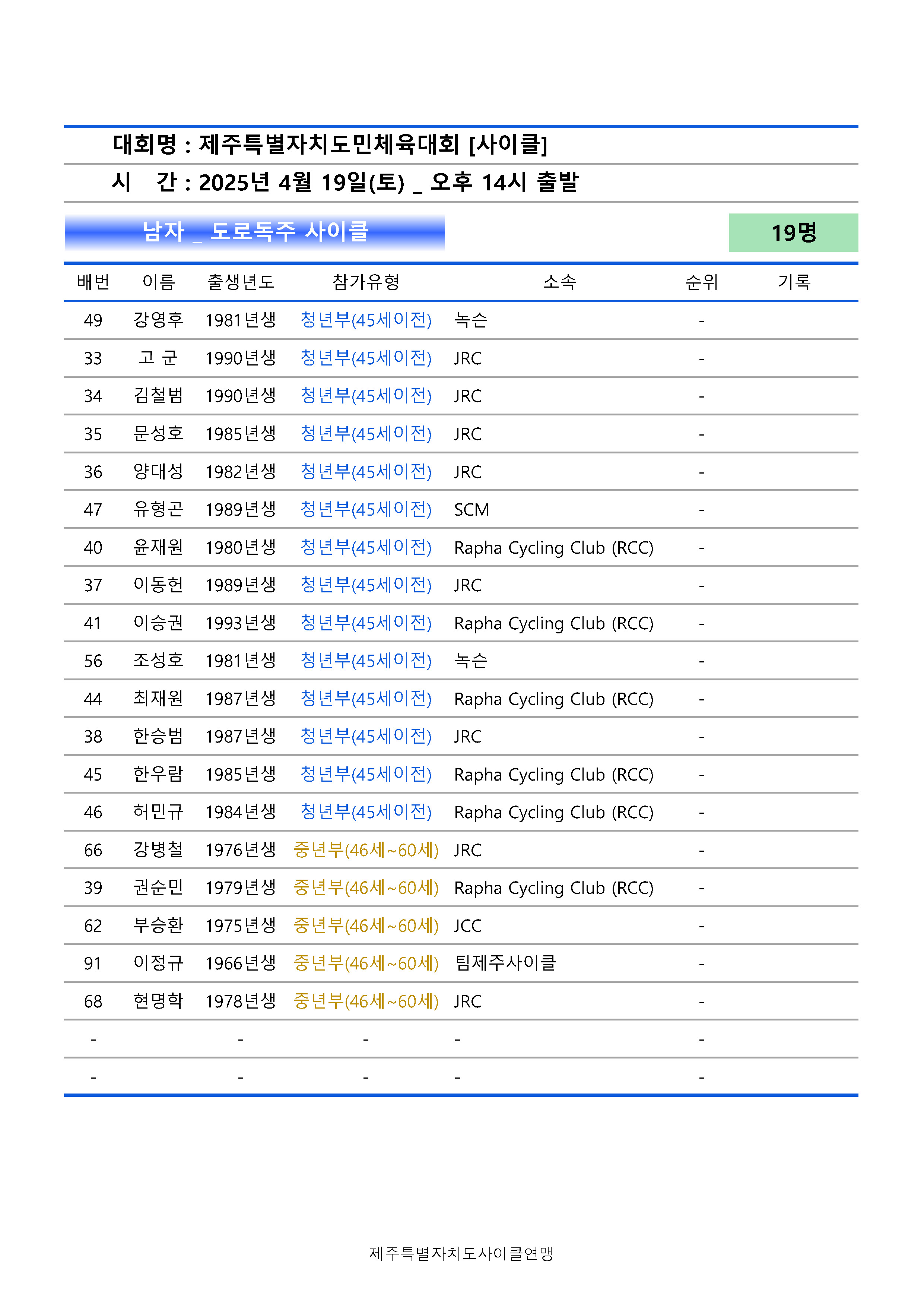This screenshot has height=1307, width=924.
Task: Click the 참가유형 column header
Action: tap(366, 282)
